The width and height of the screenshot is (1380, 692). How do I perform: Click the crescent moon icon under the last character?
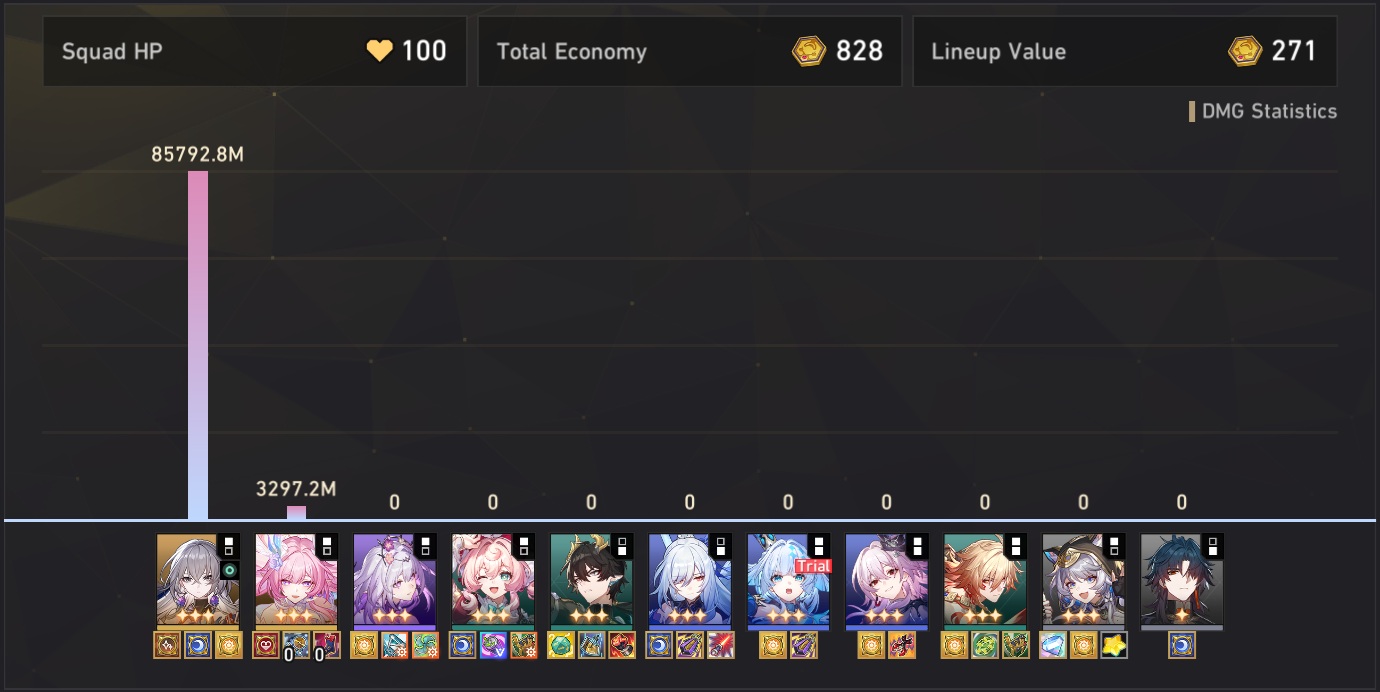(x=1182, y=645)
